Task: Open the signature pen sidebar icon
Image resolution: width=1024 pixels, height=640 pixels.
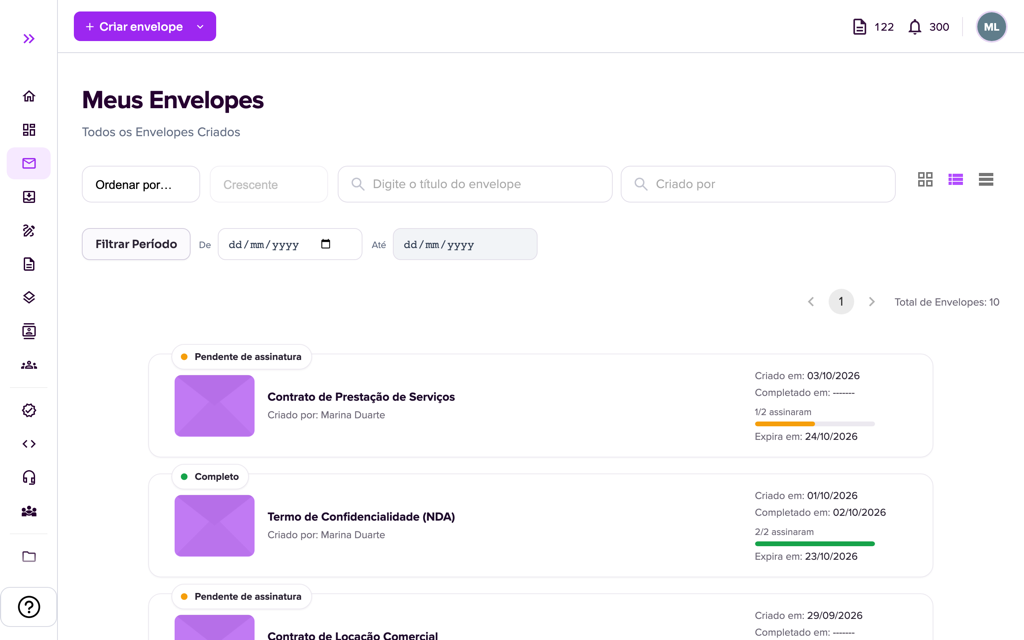Action: pyautogui.click(x=29, y=231)
